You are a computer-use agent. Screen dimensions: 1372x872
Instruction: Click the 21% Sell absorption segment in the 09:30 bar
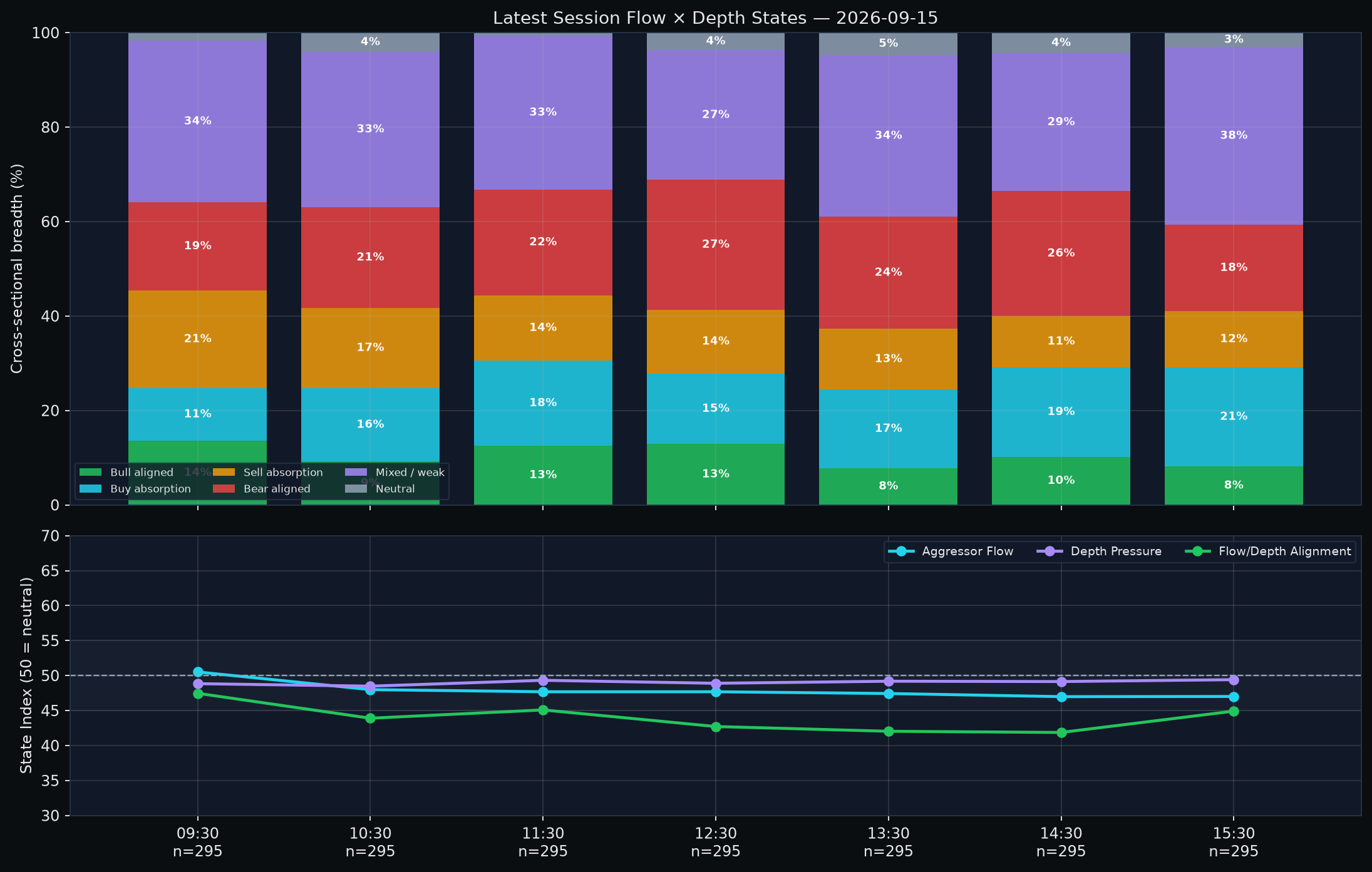click(197, 339)
